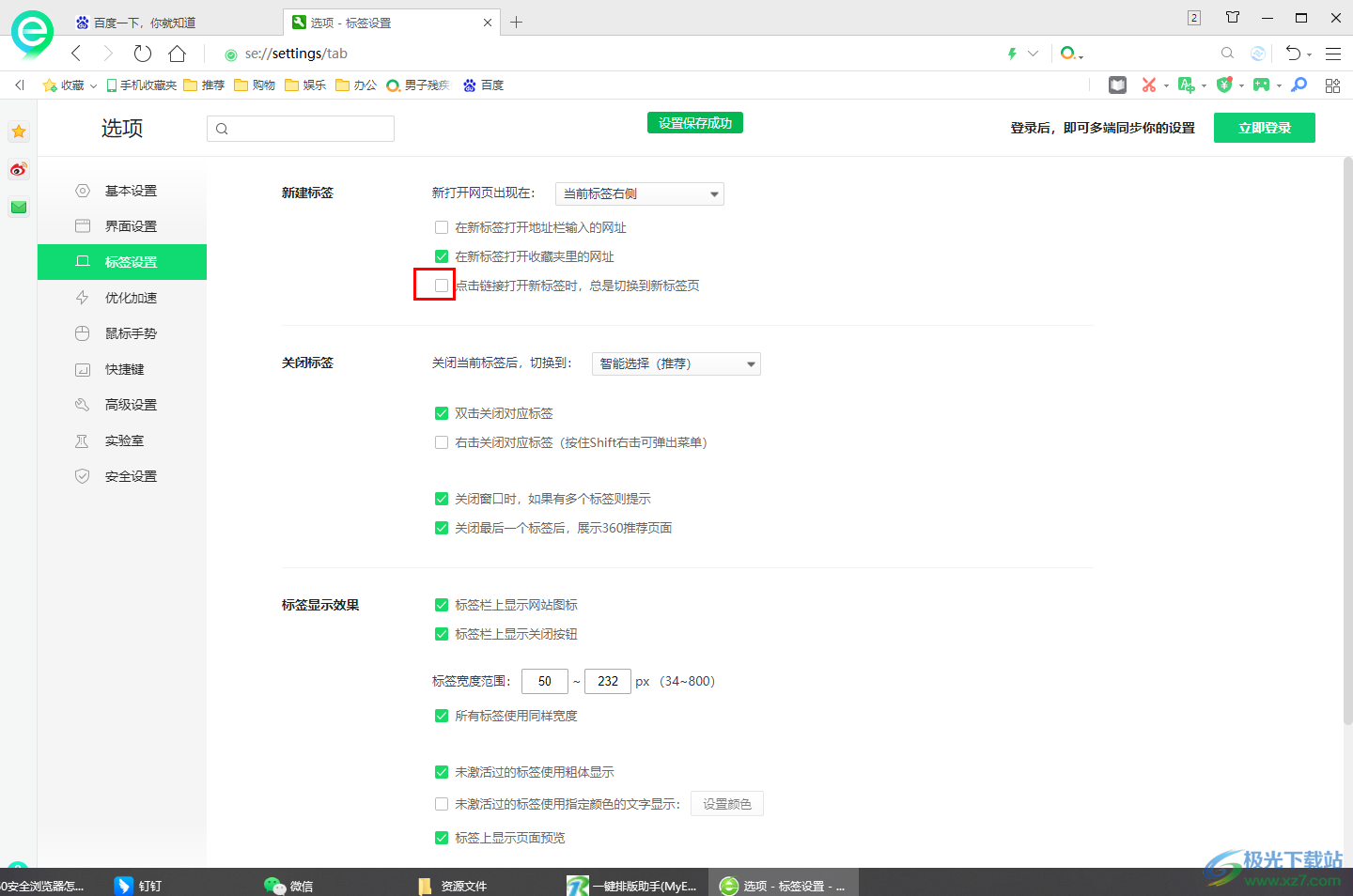Click the settings search input field
1353x896 pixels.
pos(301,129)
